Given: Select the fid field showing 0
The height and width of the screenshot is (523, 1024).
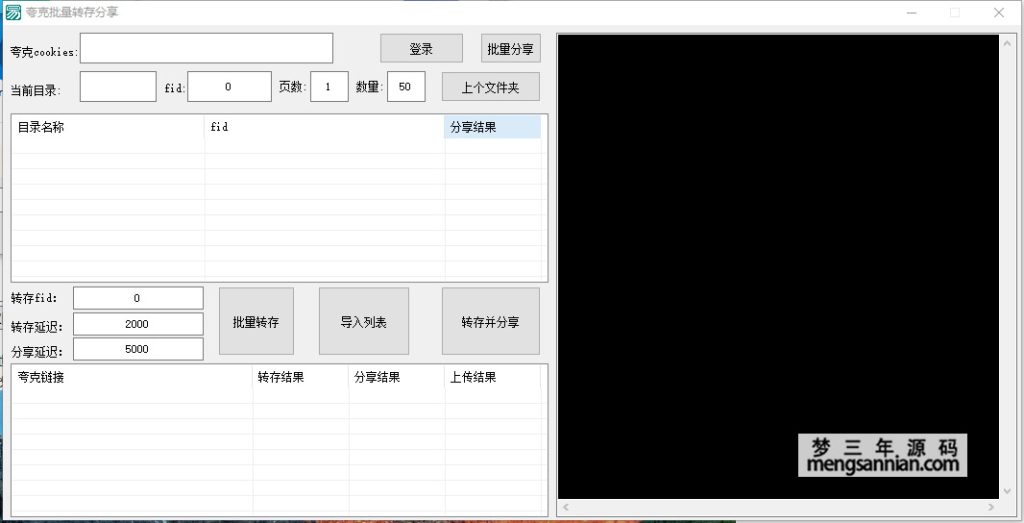Looking at the screenshot, I should (x=229, y=87).
